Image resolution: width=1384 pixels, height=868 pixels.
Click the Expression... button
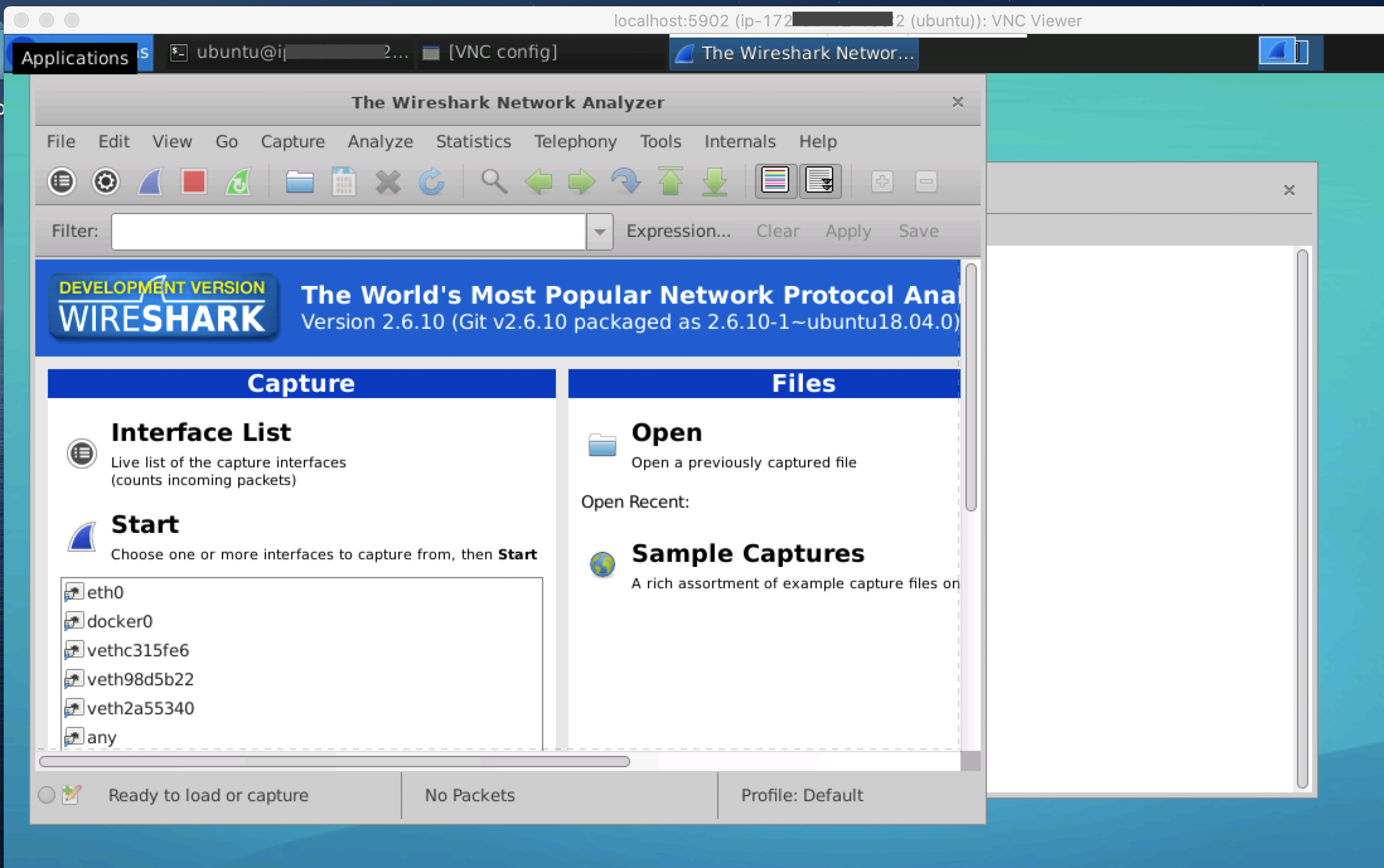[678, 231]
